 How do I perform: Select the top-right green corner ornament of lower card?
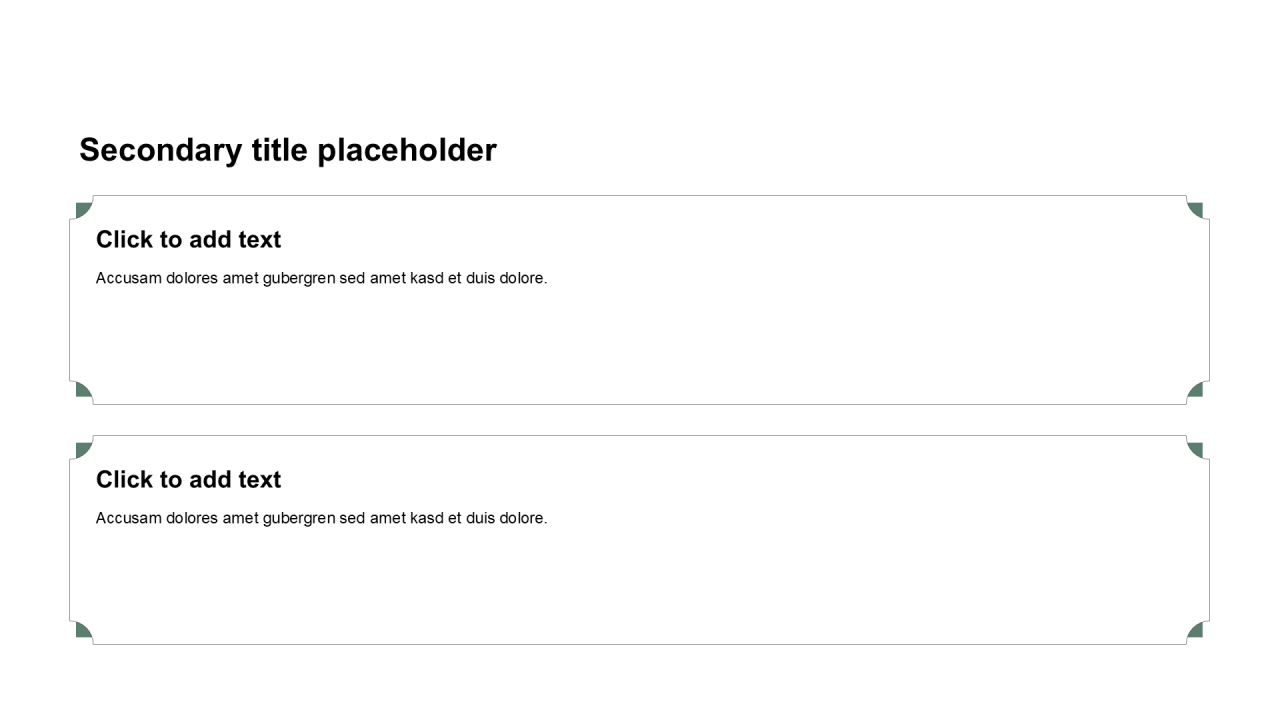point(1196,450)
